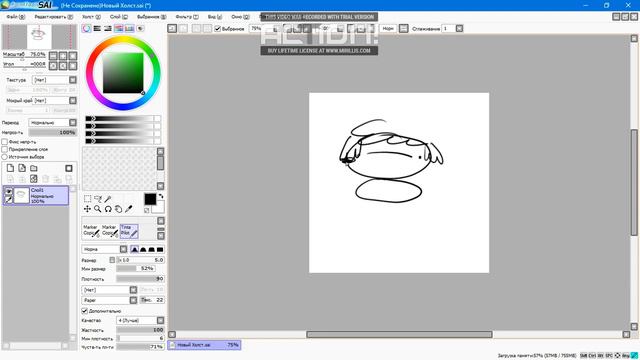Swap the foreground and background colors
640x360 pixels.
click(x=161, y=196)
